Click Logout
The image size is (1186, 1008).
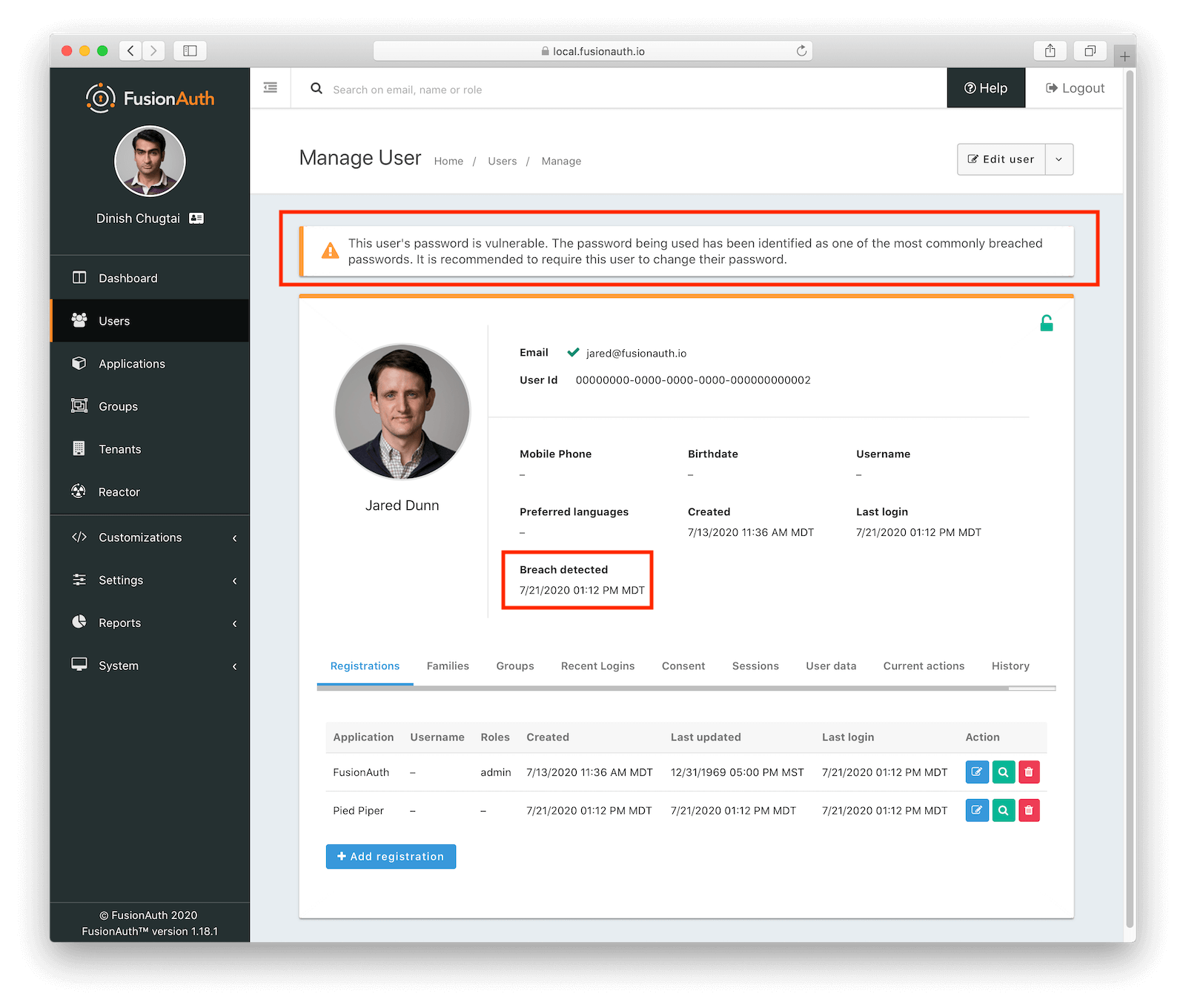click(x=1075, y=87)
